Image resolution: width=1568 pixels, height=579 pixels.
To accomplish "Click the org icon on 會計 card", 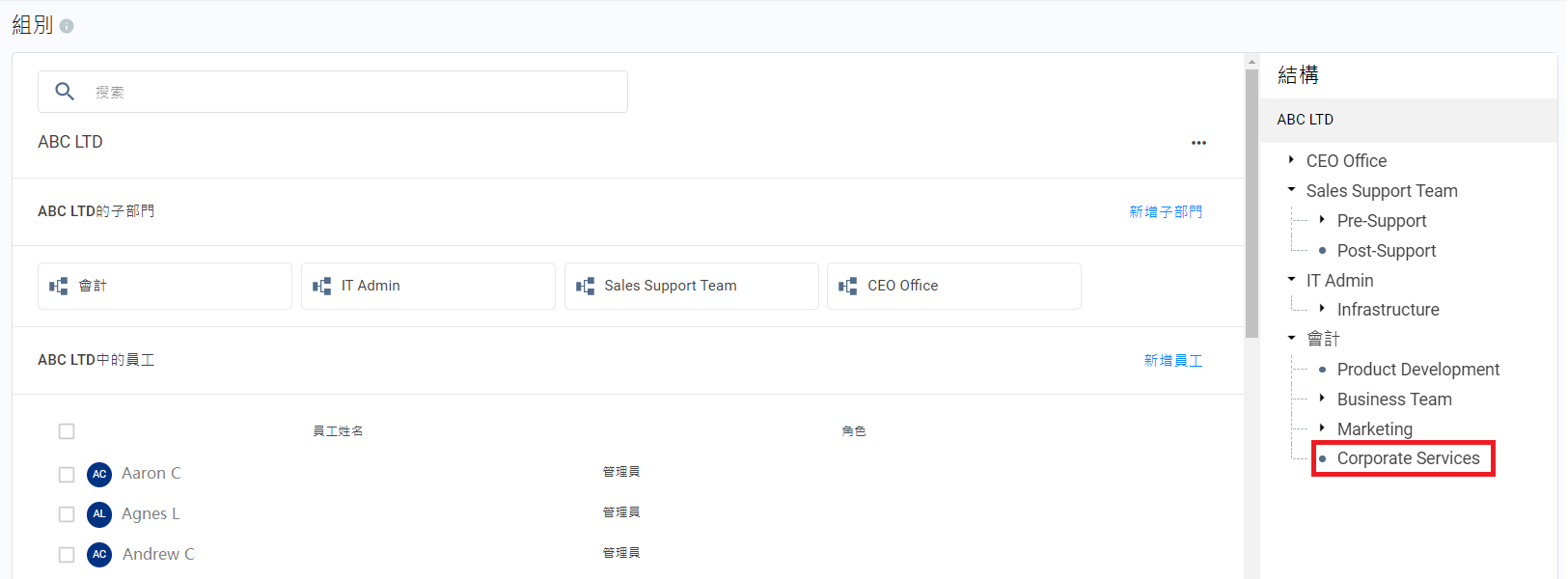I will 59,286.
